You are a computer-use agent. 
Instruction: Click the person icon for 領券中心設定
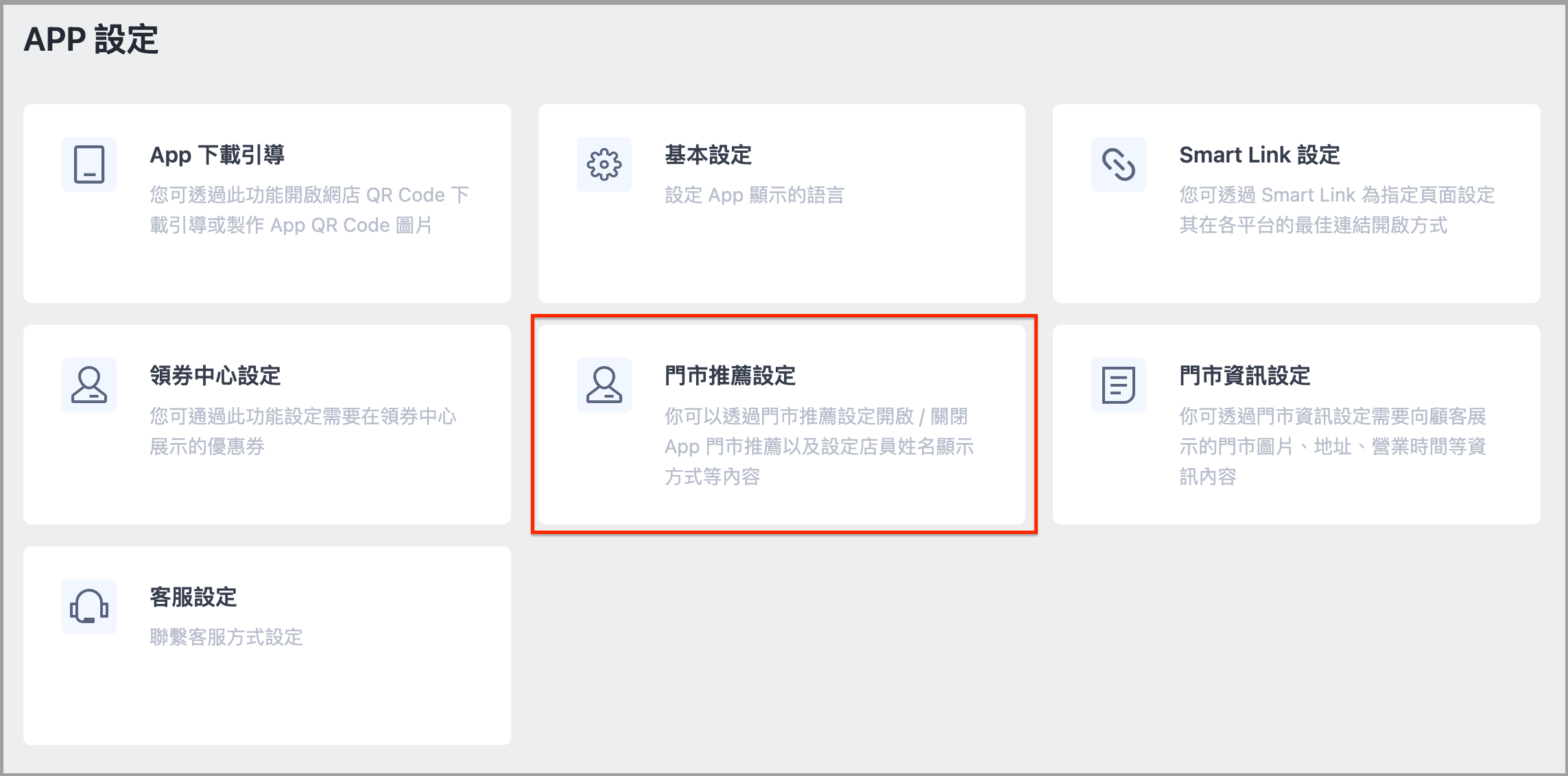point(89,385)
